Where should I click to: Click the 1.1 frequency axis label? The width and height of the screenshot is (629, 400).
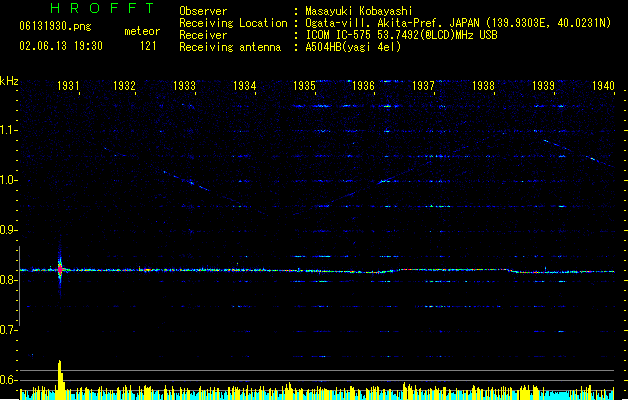(9, 130)
